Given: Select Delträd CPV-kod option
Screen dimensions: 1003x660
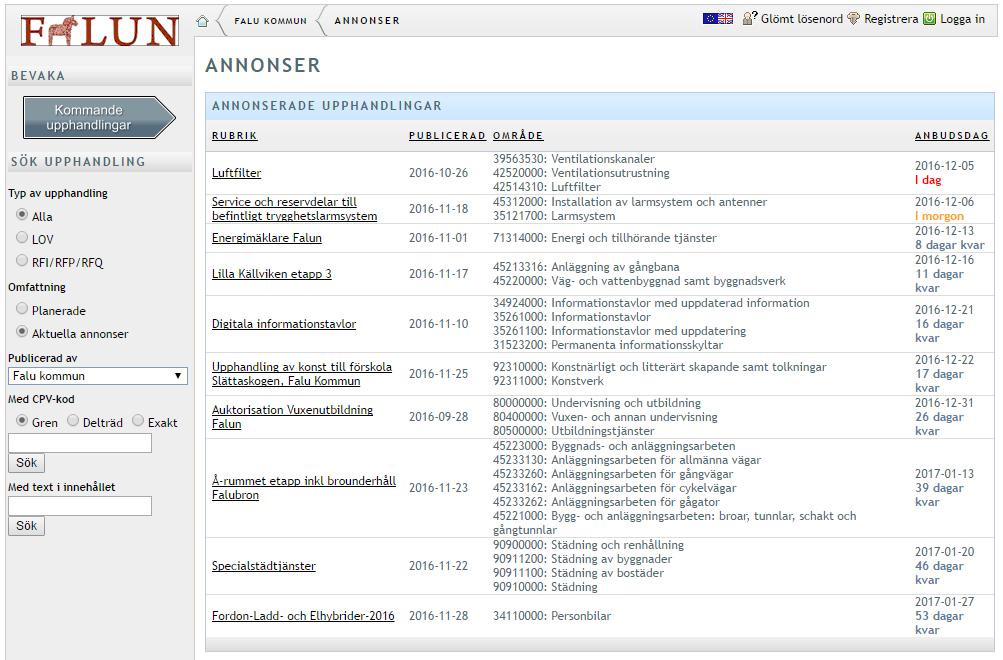Looking at the screenshot, I should coord(73,421).
